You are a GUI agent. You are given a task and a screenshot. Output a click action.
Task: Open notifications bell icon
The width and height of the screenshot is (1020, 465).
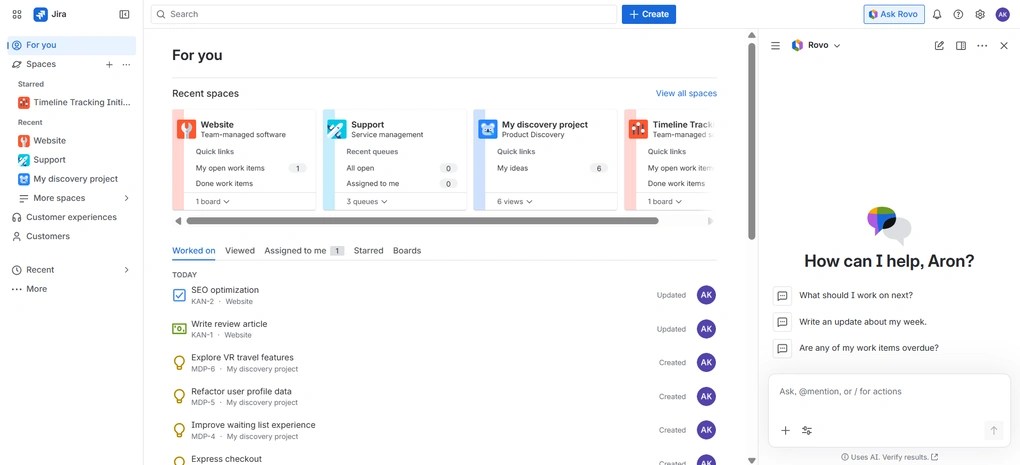tap(937, 14)
